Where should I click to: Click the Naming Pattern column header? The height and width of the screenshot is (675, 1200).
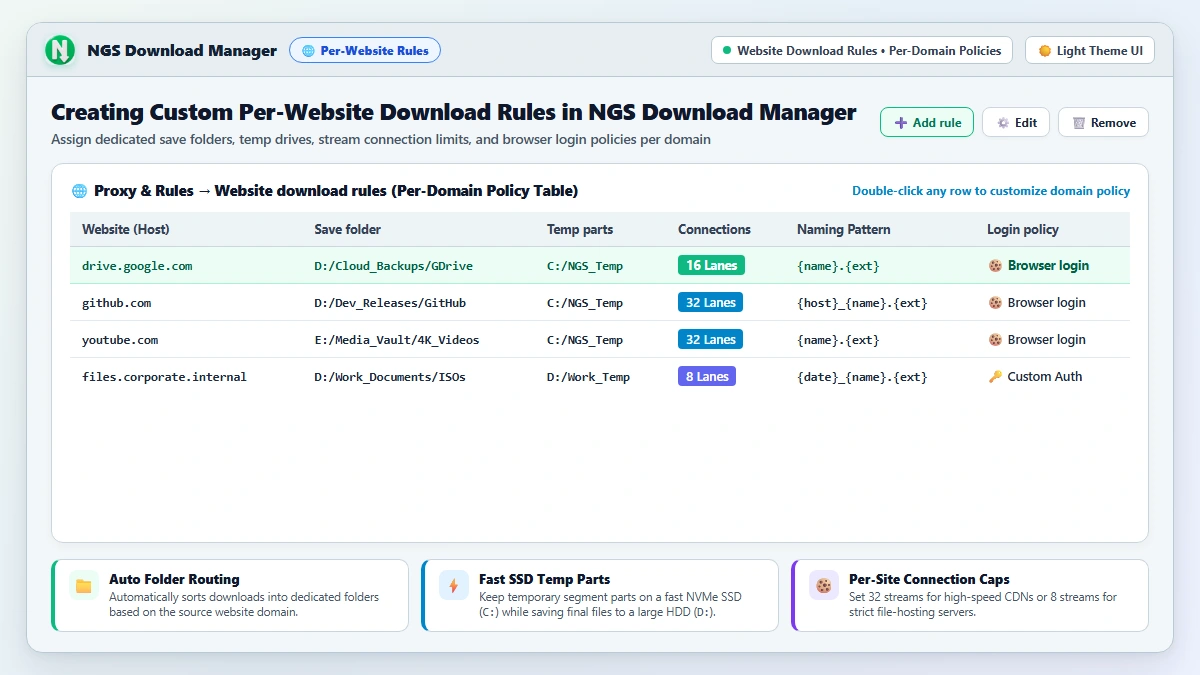844,229
